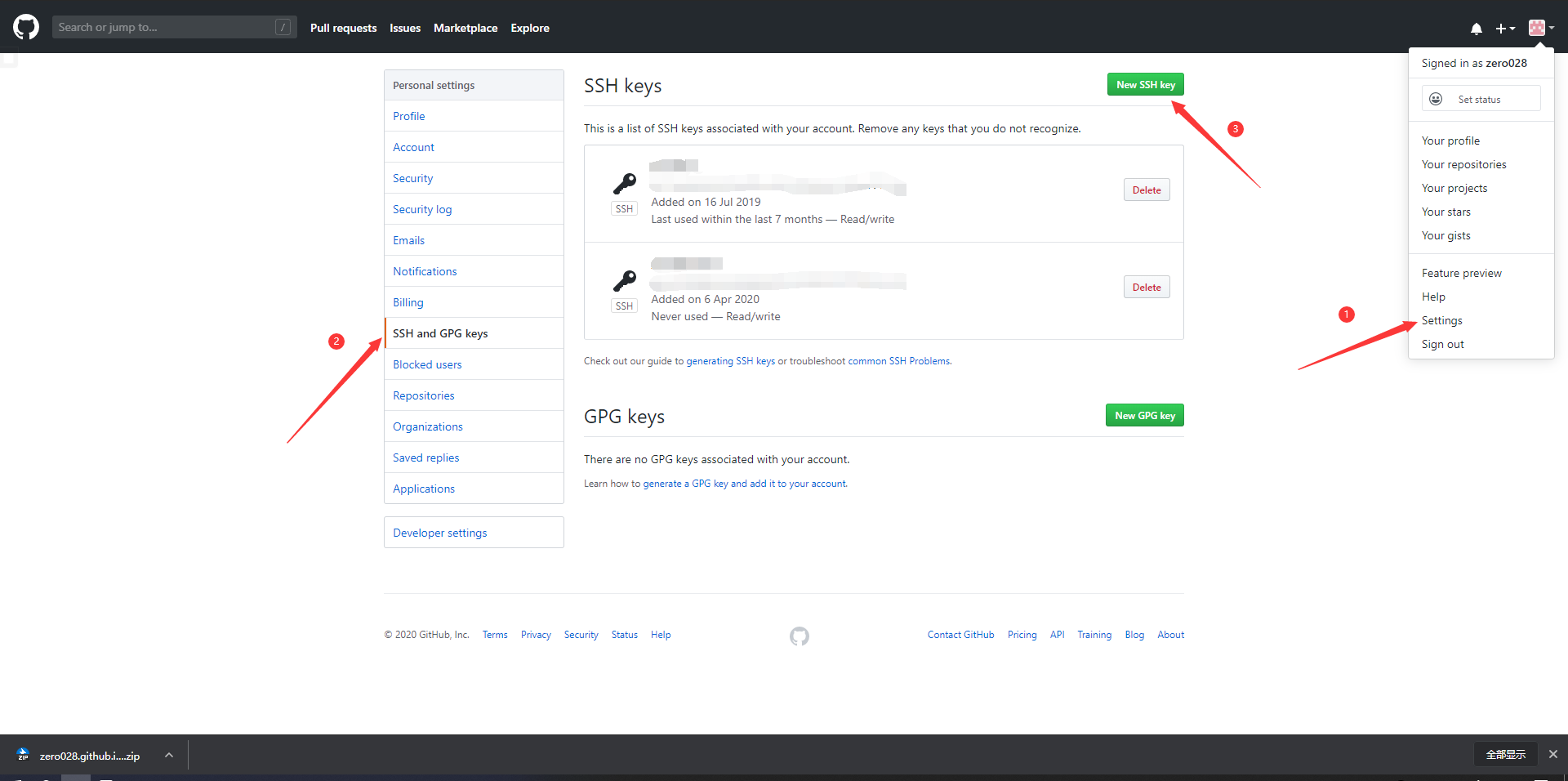Delete the SSH key added 6 Apr 2020
This screenshot has height=781, width=1568.
[x=1147, y=287]
